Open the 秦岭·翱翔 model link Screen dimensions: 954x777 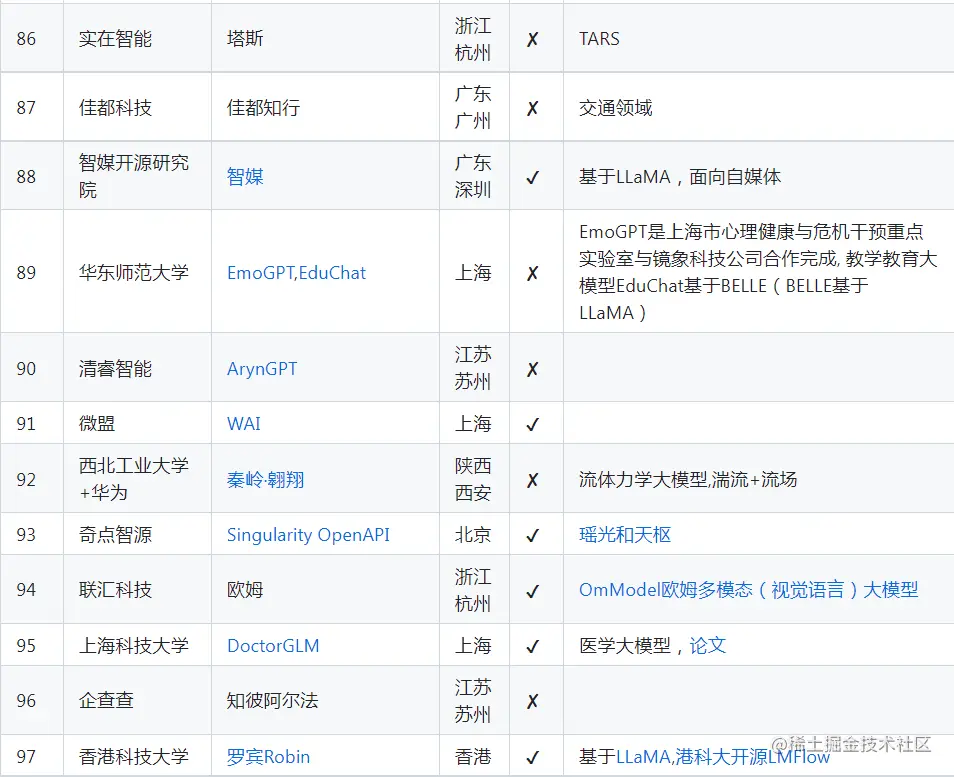tap(267, 478)
